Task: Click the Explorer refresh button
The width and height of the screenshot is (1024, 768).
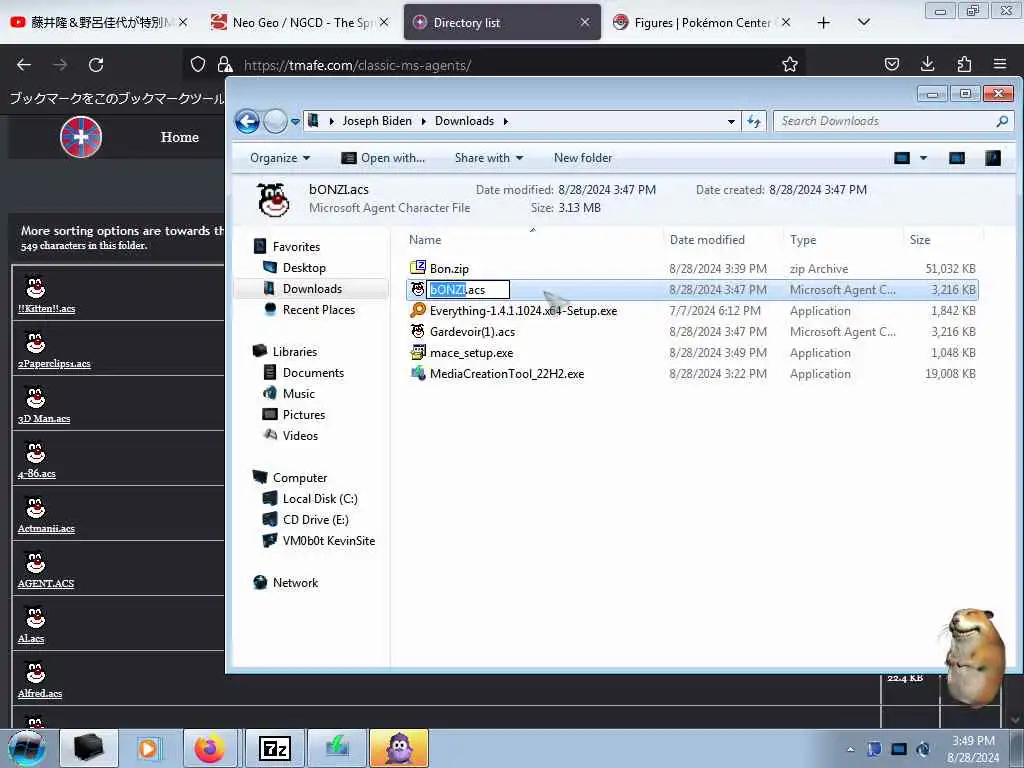Action: click(x=754, y=121)
